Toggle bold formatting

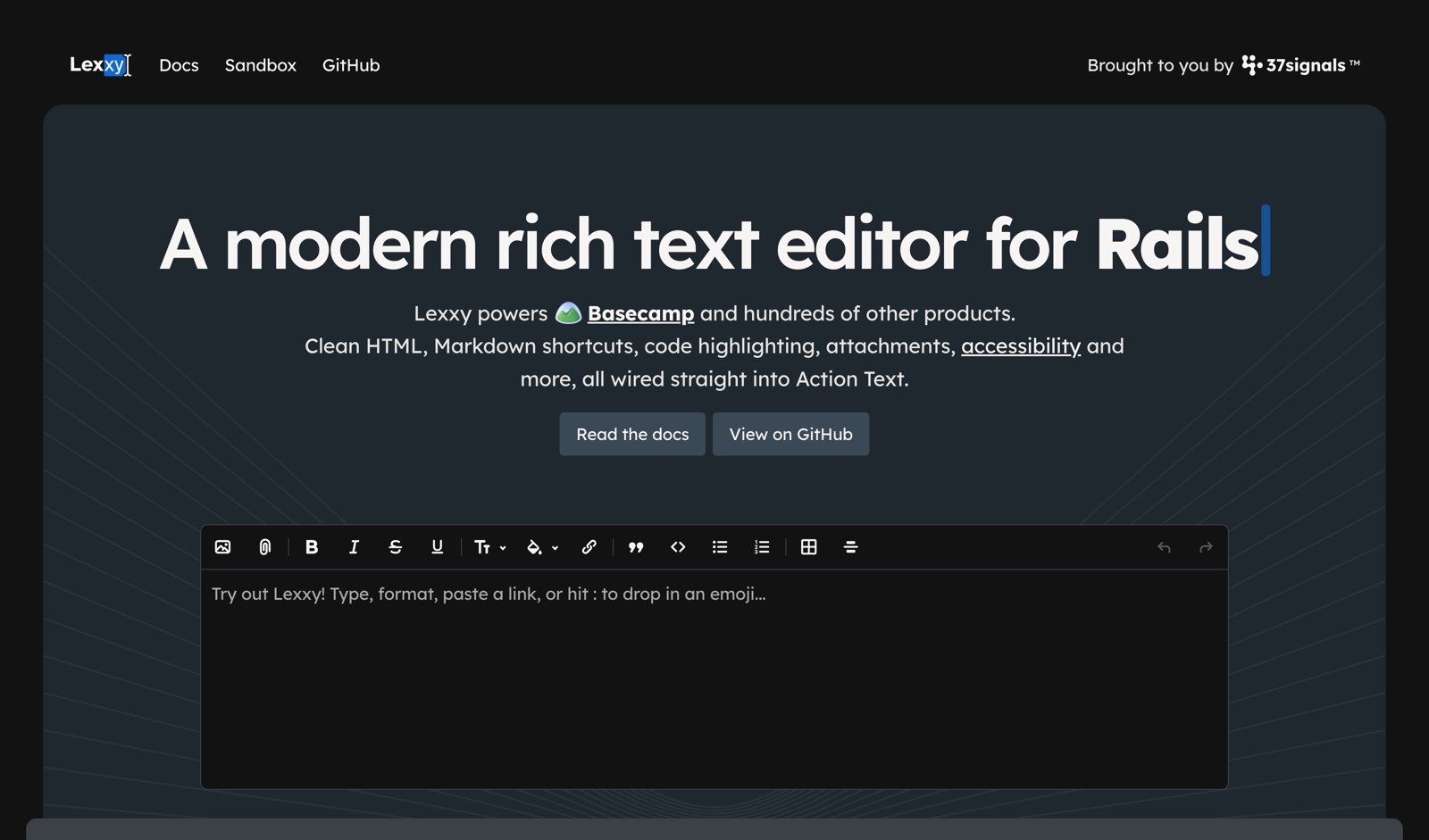pos(312,547)
